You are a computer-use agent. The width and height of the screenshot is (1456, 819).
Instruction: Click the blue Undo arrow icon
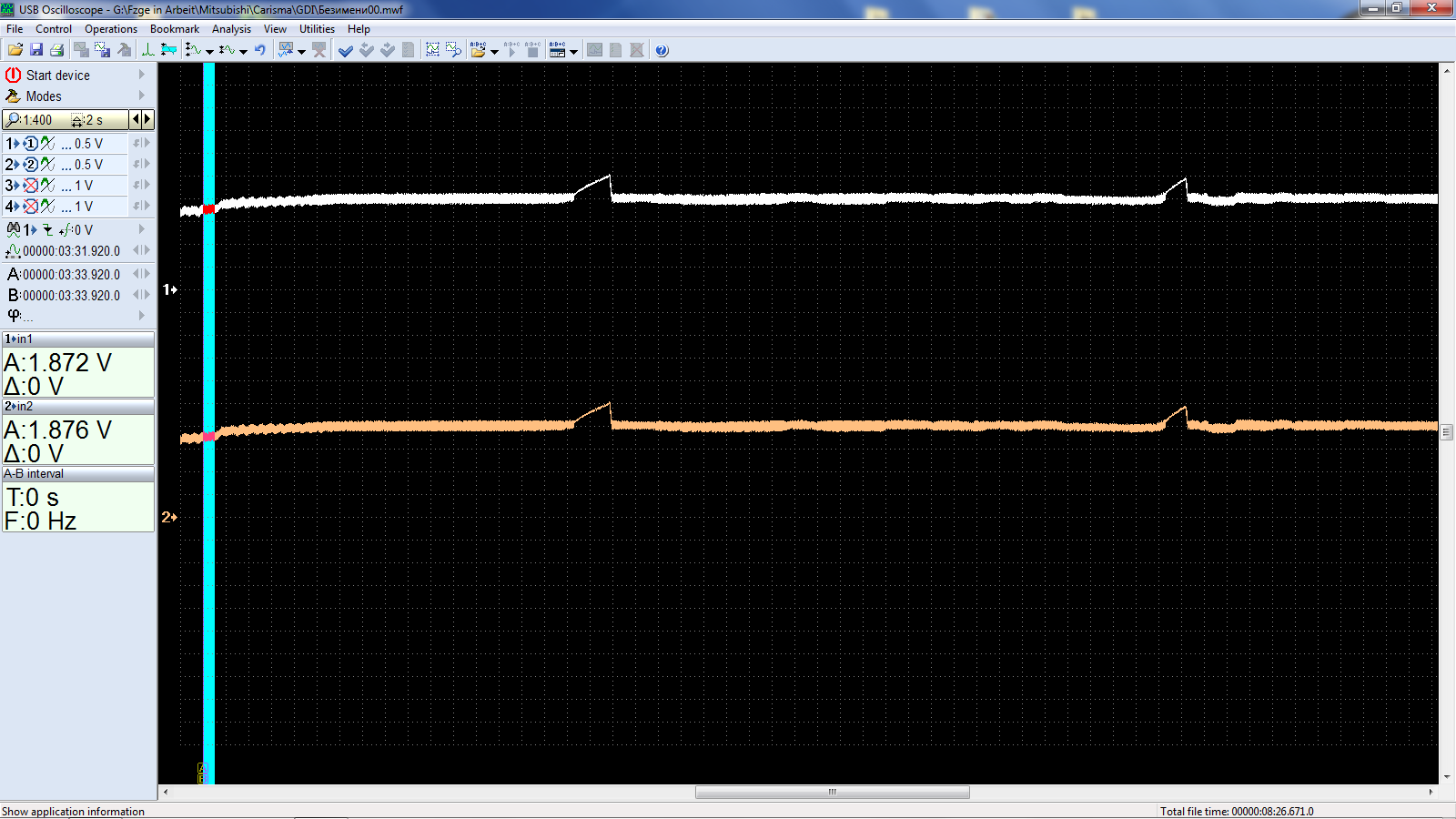(x=260, y=50)
